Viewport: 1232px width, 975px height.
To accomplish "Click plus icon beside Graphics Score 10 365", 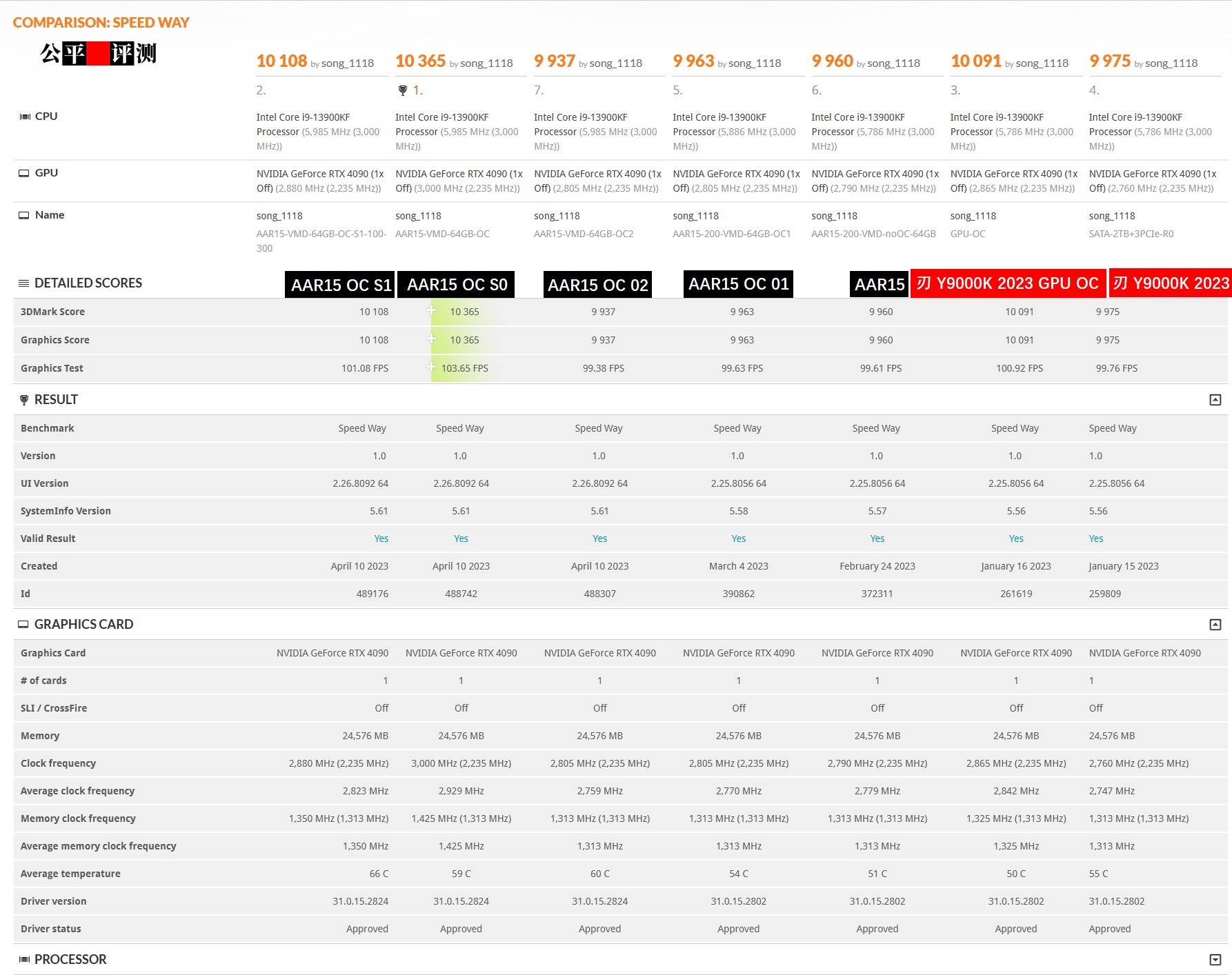I will (431, 339).
